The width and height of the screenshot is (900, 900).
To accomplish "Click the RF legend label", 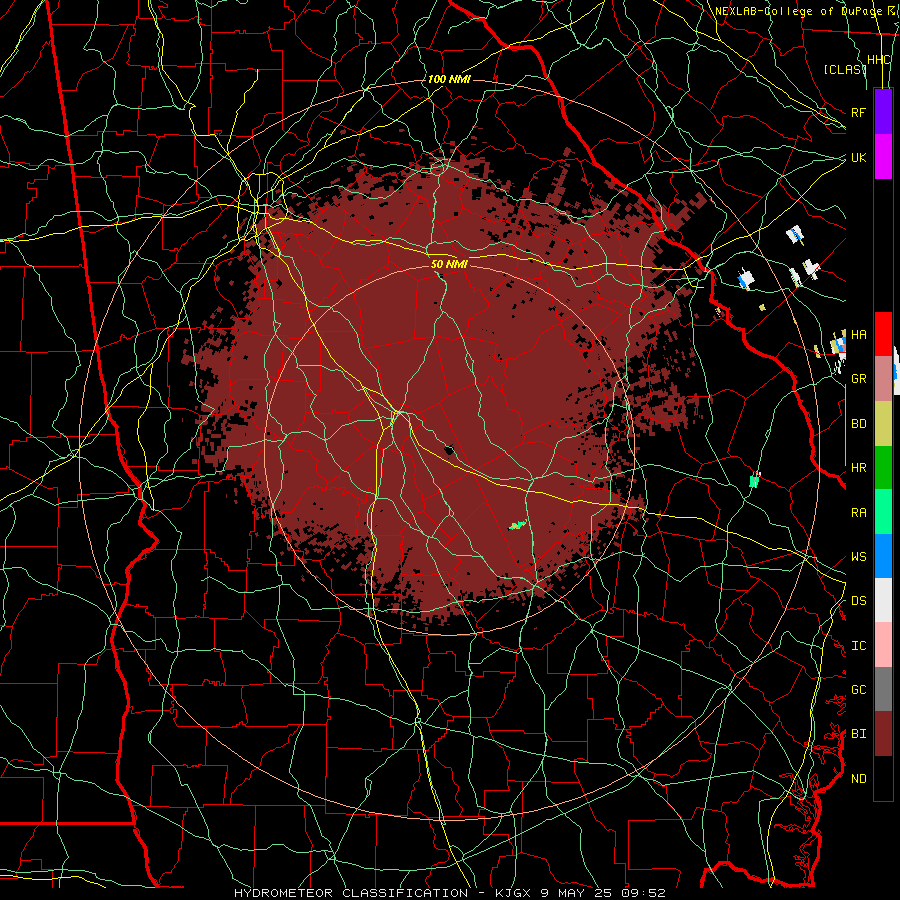I will pos(859,112).
